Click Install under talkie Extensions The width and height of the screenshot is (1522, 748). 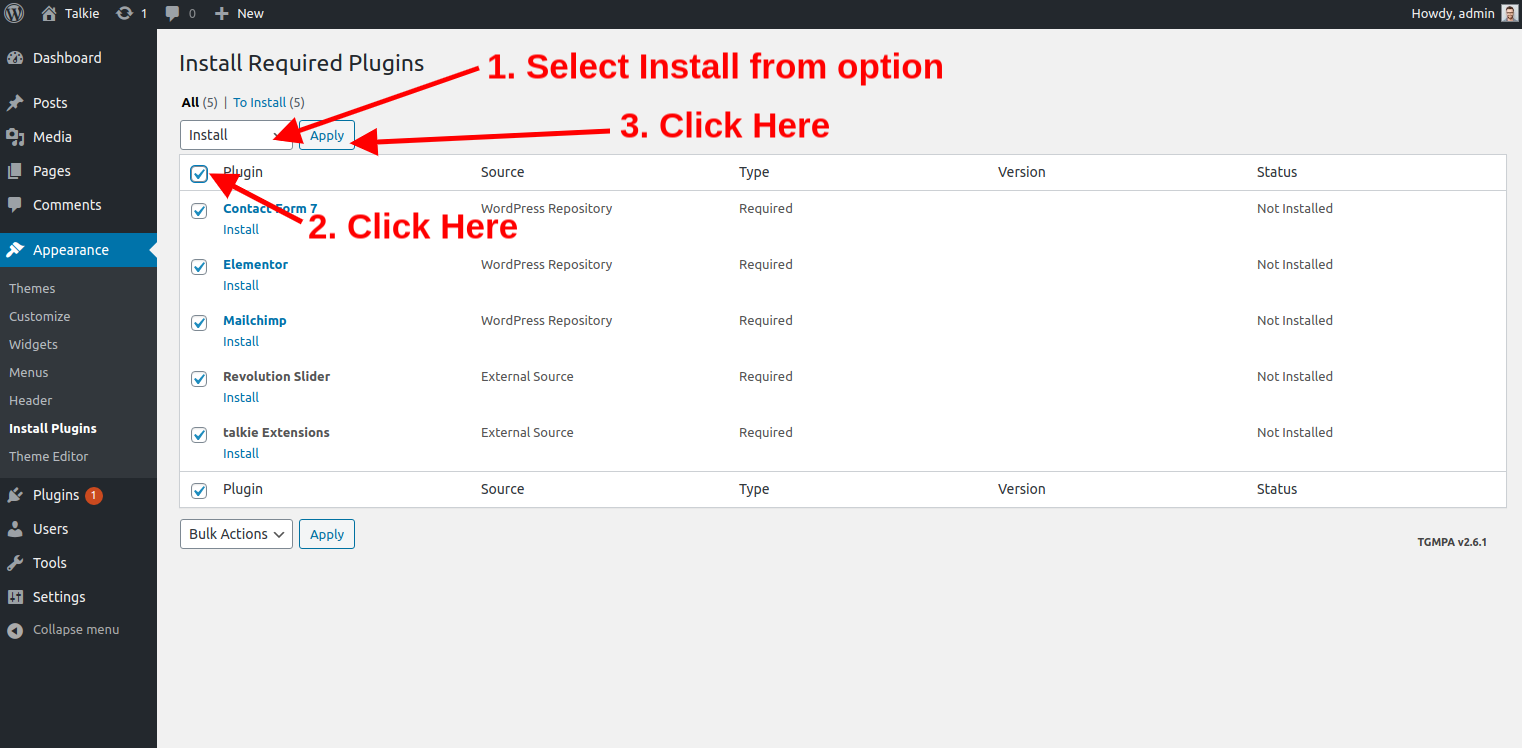241,454
